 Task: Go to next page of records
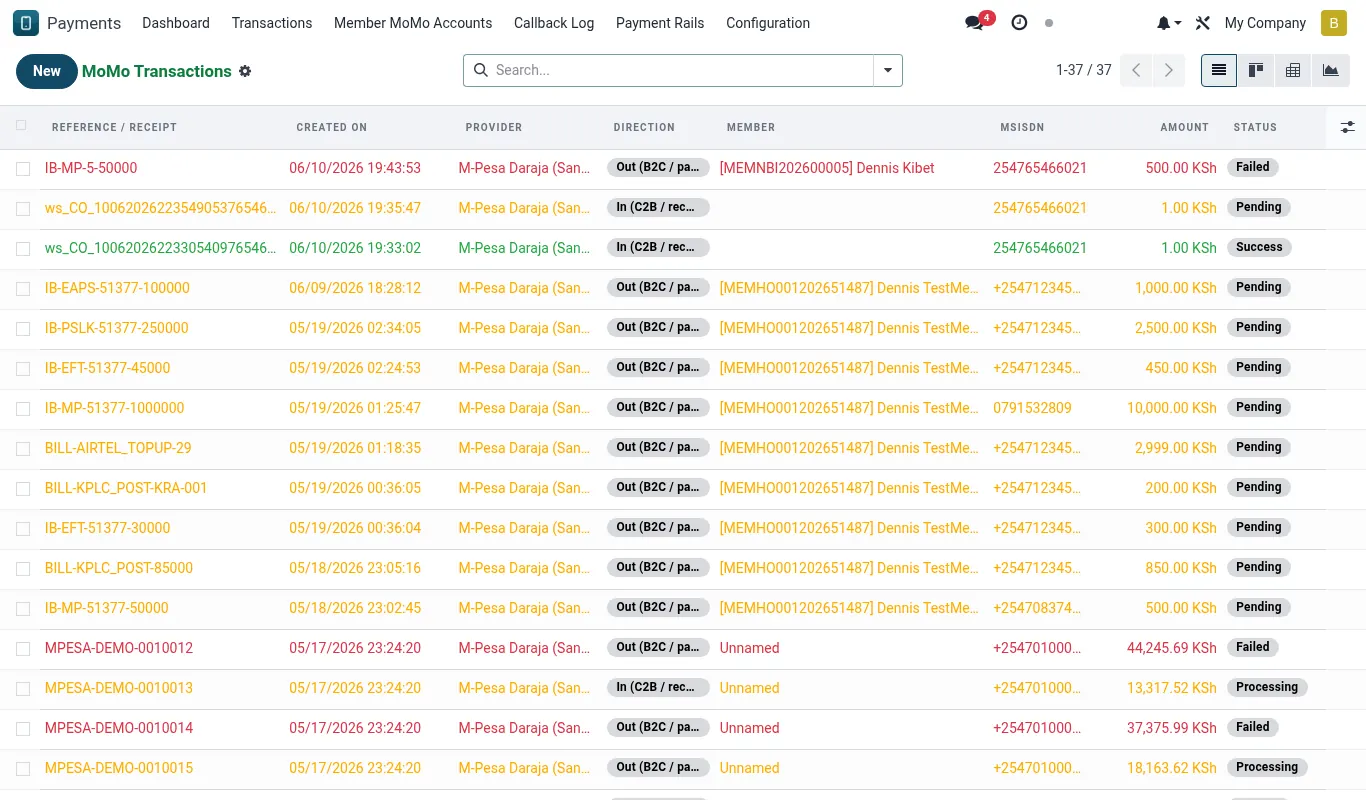pyautogui.click(x=1168, y=70)
